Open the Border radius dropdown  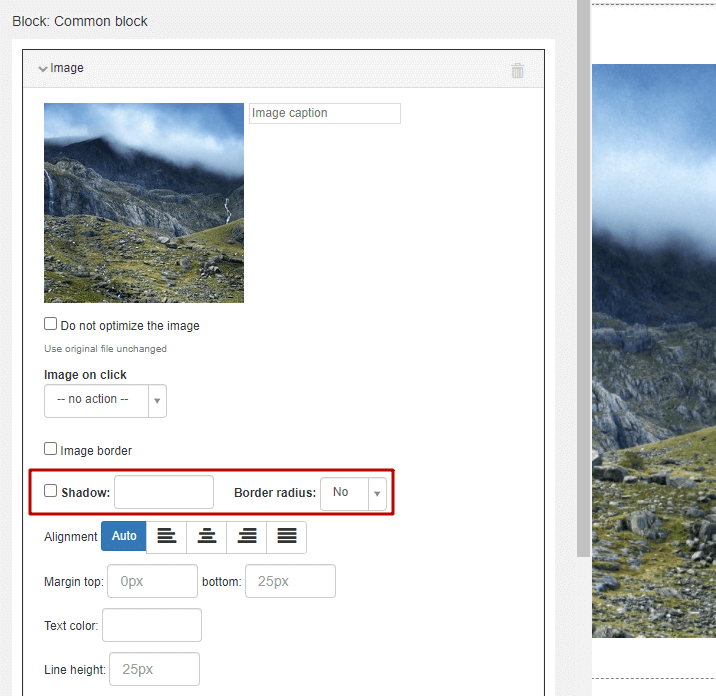[353, 494]
